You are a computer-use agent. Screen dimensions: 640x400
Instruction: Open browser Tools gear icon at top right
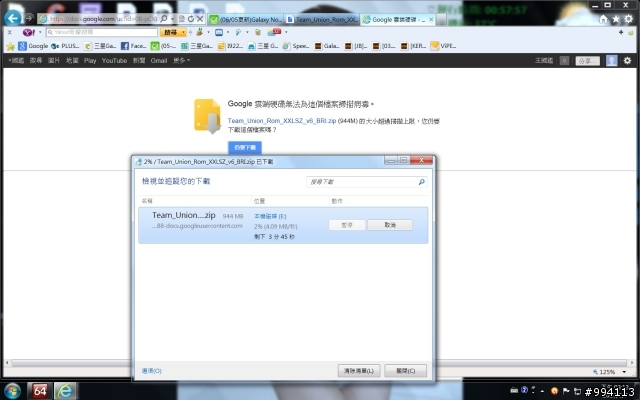click(629, 19)
